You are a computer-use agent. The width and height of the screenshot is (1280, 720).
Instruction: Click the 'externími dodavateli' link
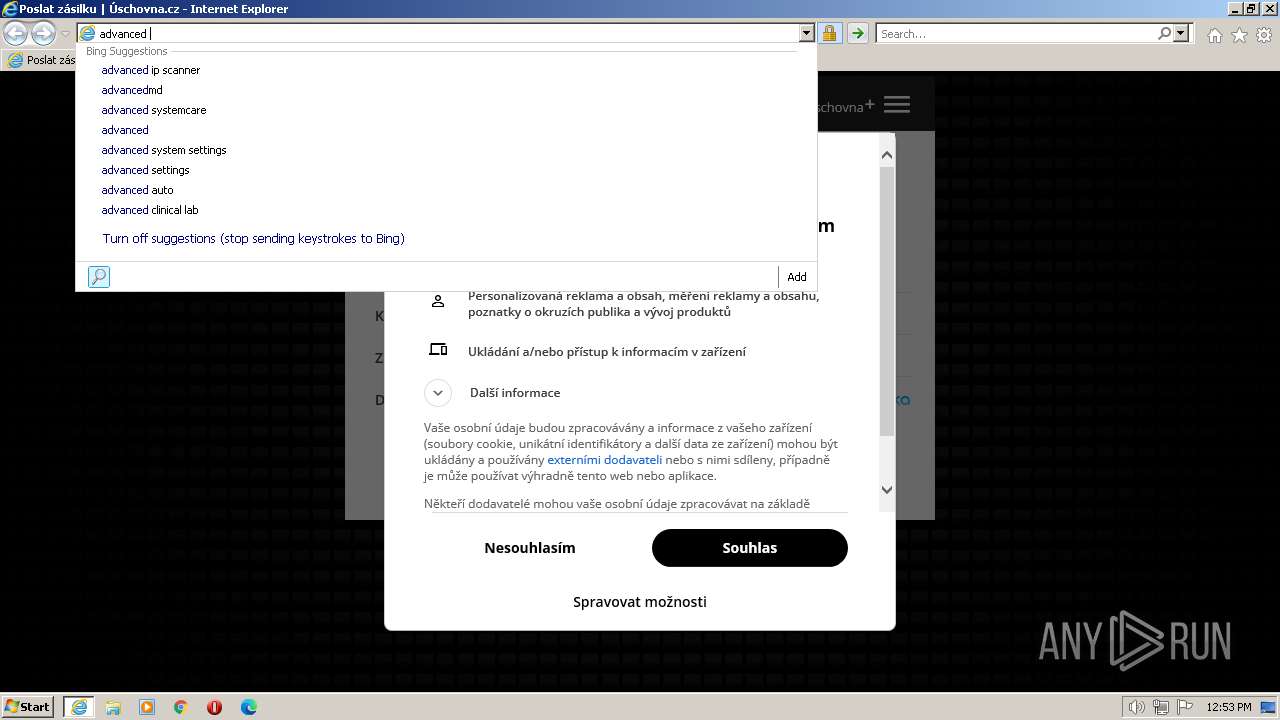coord(604,460)
